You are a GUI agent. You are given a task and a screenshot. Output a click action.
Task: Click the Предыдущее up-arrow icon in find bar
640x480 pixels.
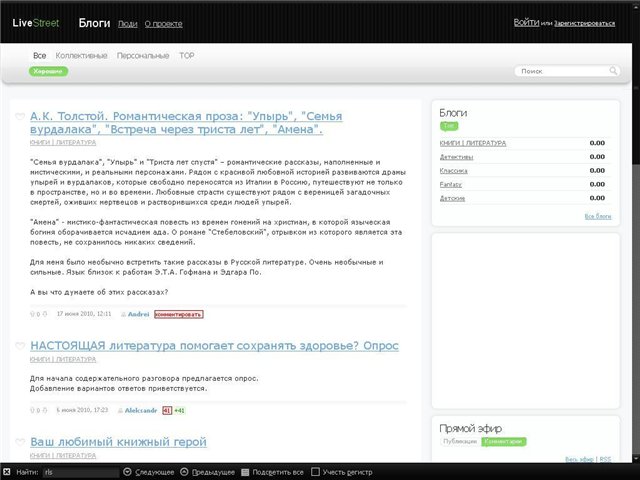click(x=184, y=472)
